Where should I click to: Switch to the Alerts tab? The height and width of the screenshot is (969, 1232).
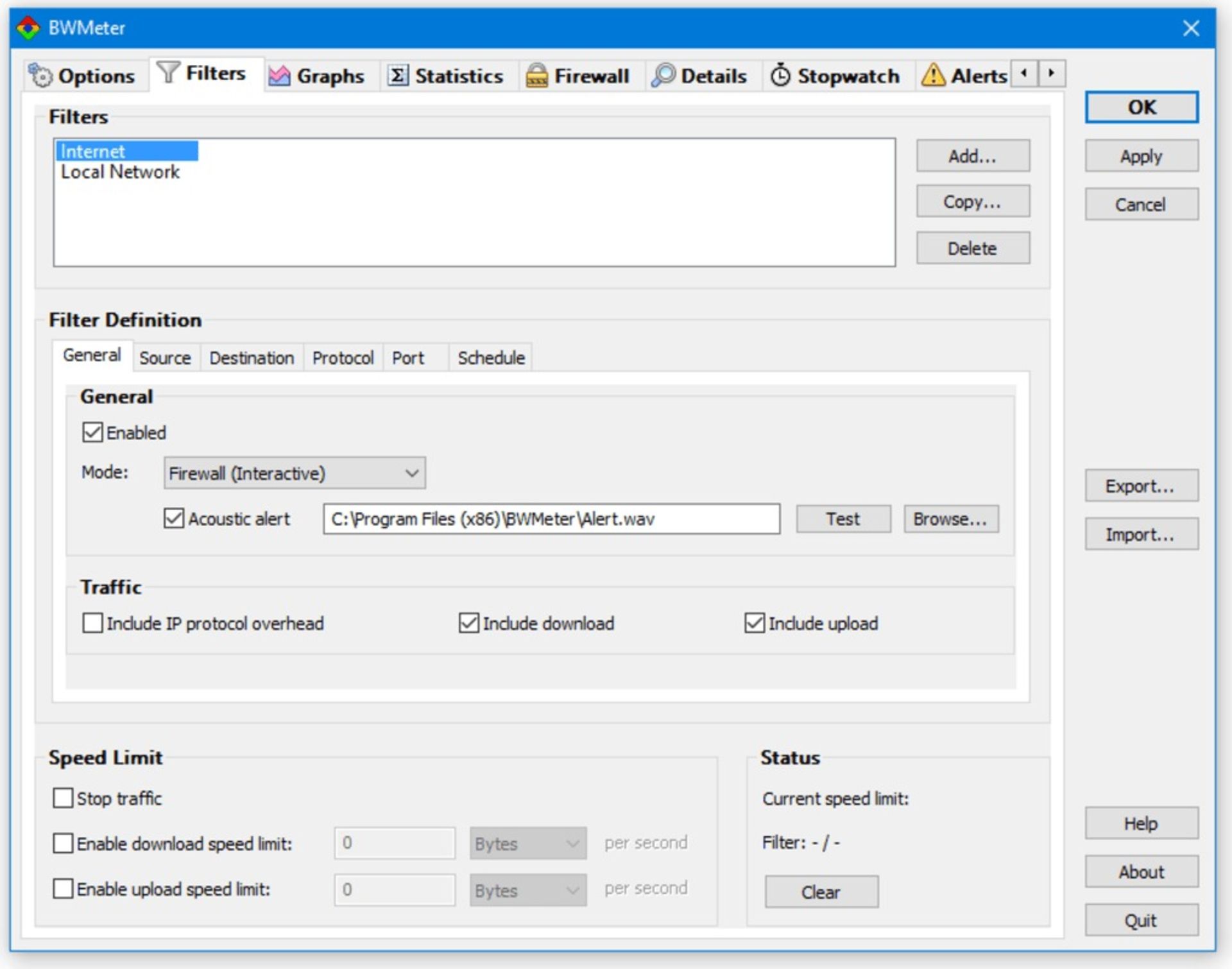coord(964,76)
